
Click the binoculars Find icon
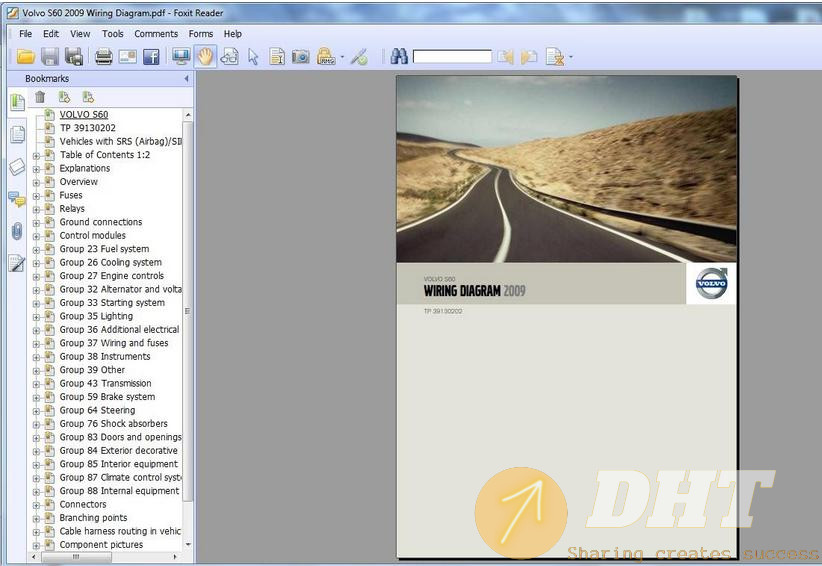399,56
